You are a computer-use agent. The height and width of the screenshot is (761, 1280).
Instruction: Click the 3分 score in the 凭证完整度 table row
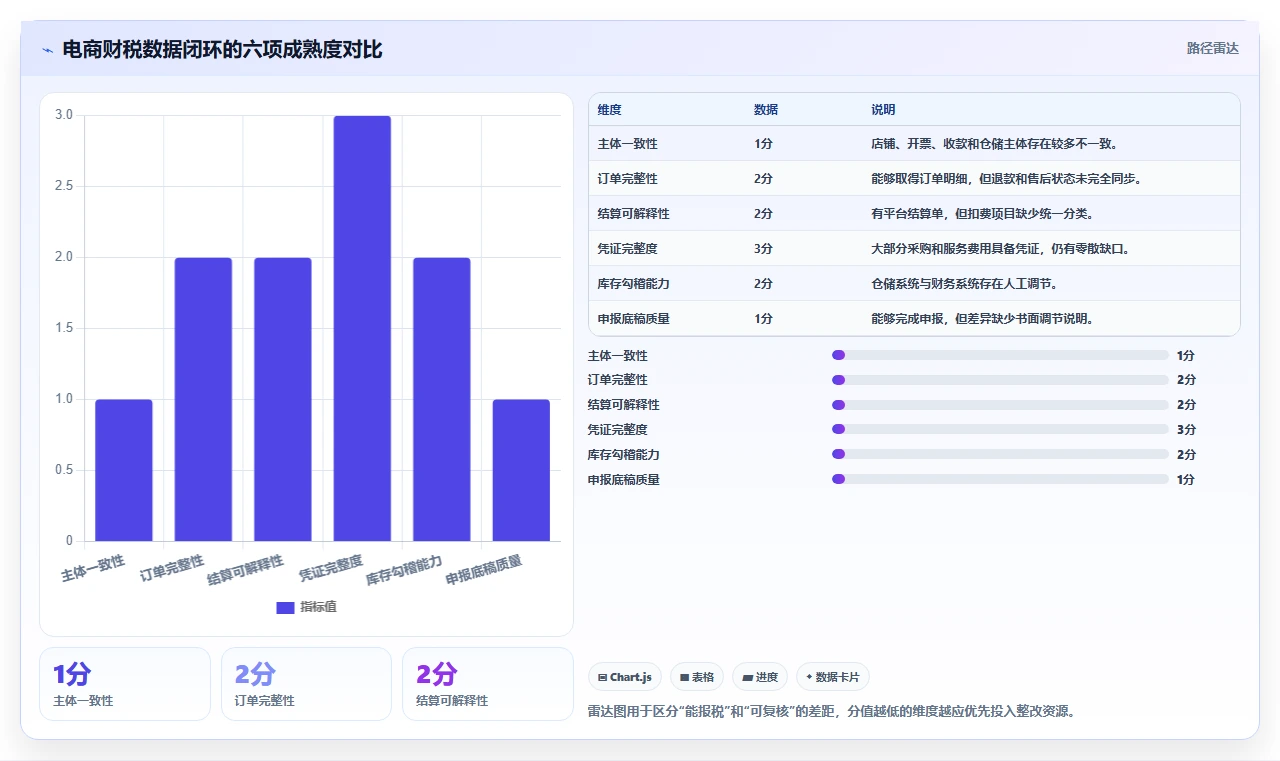pyautogui.click(x=763, y=249)
